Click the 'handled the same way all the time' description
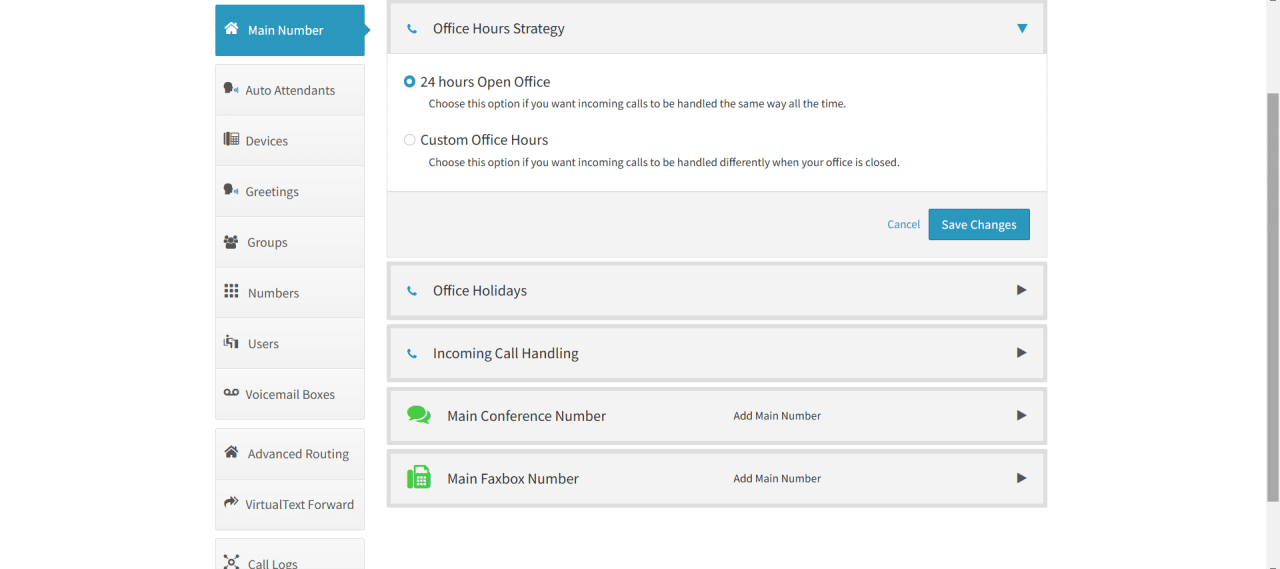Viewport: 1280px width, 569px height. coord(637,104)
